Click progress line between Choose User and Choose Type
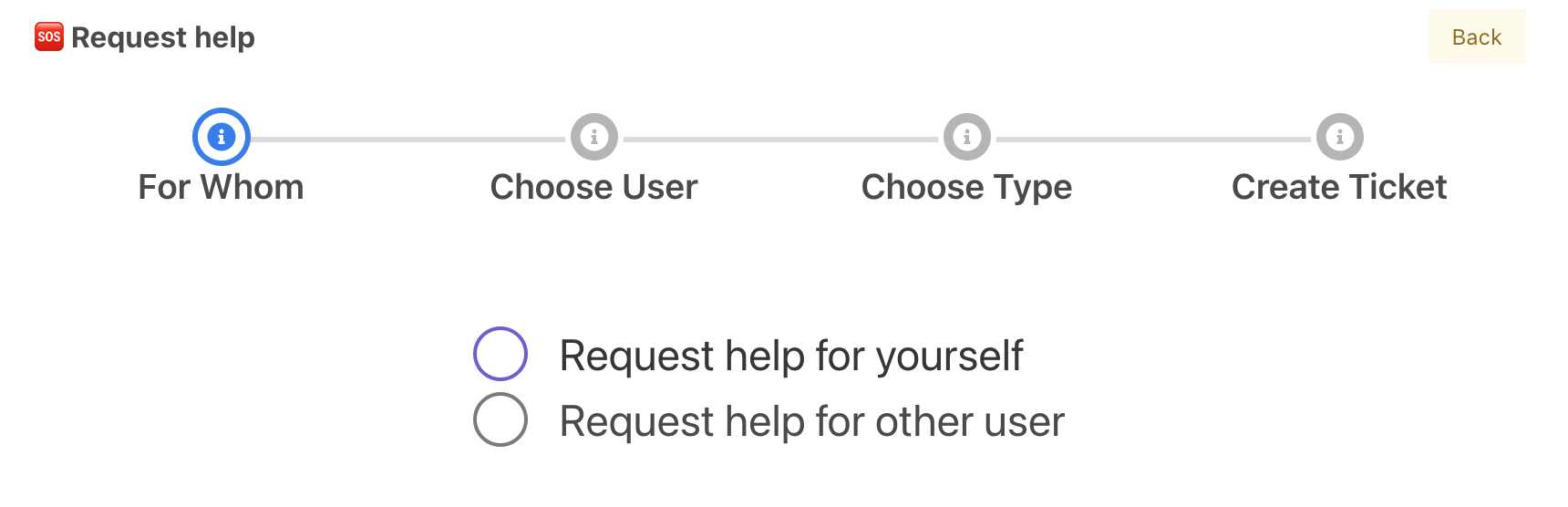Image resolution: width=1568 pixels, height=507 pixels. pyautogui.click(x=780, y=140)
